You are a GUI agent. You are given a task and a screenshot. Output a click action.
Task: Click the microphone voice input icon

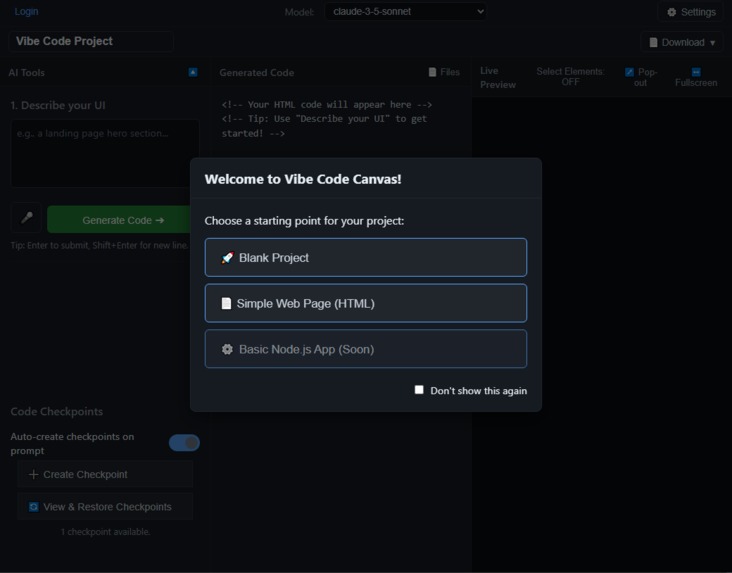point(27,218)
